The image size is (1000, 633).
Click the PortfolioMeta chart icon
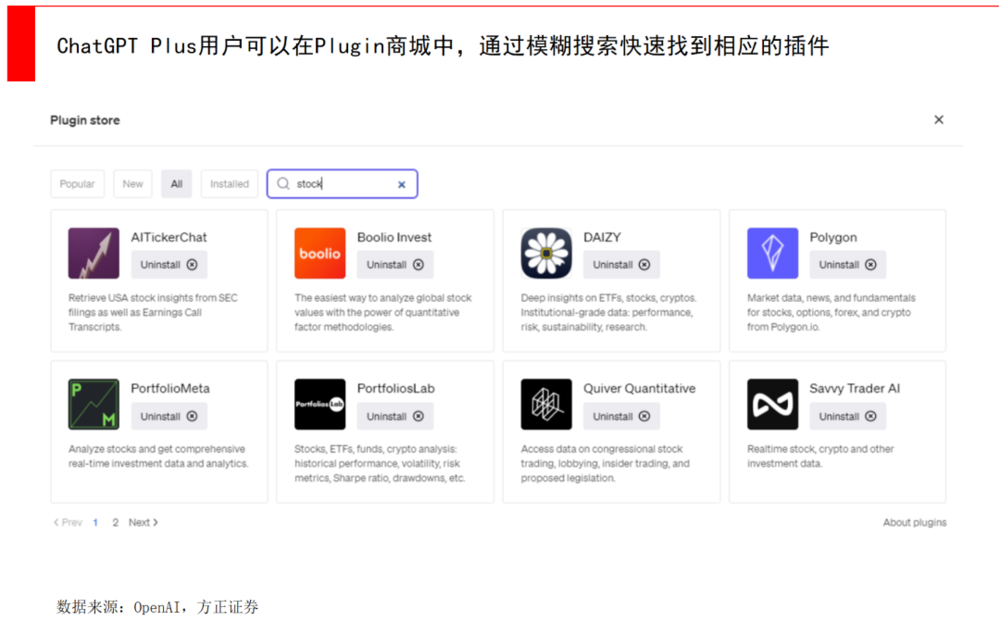(92, 404)
